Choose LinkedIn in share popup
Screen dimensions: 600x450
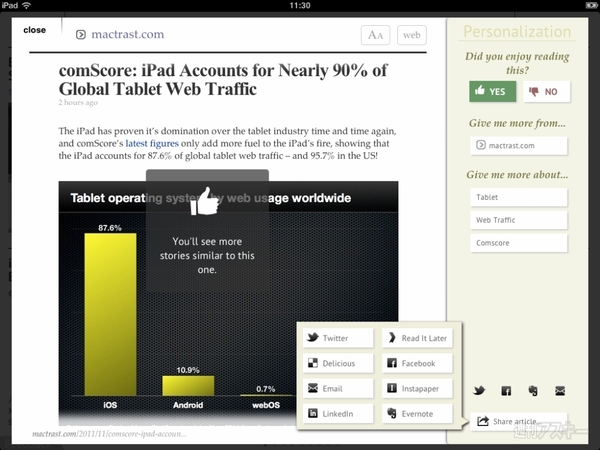338,414
